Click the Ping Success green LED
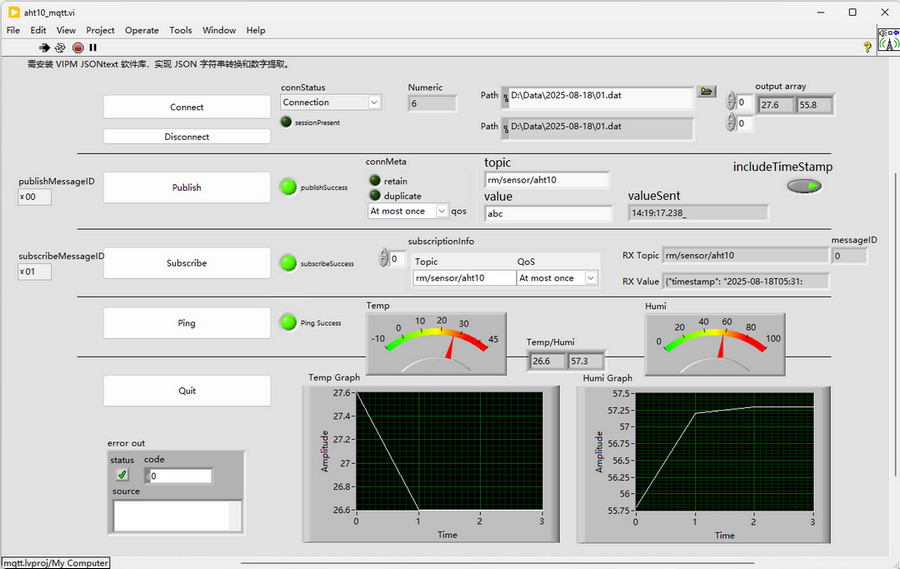The image size is (900, 569). click(x=288, y=323)
